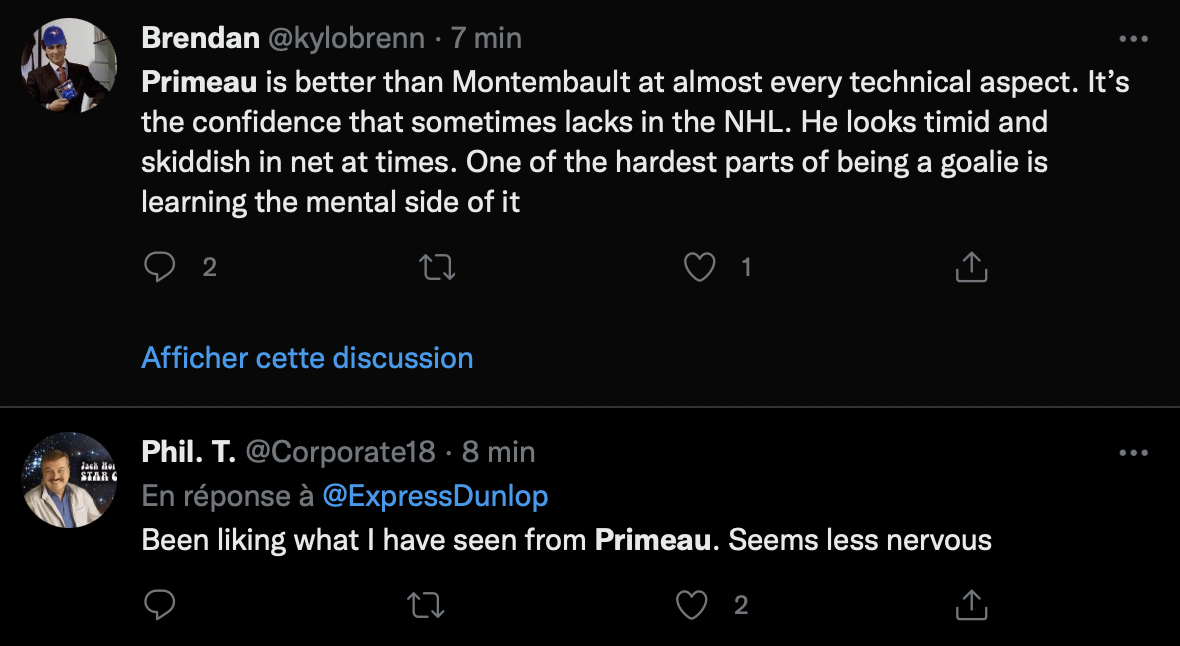Image resolution: width=1180 pixels, height=646 pixels.
Task: Open Phil. T.'s profile avatar
Action: click(69, 480)
